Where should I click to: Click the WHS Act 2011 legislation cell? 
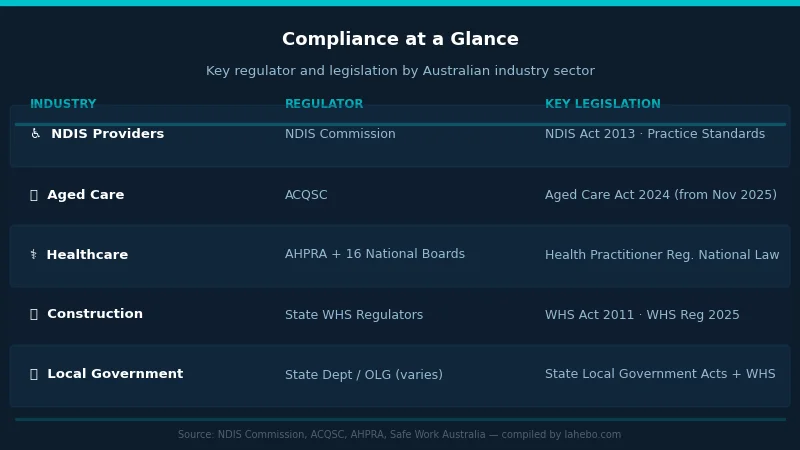pyautogui.click(x=642, y=315)
